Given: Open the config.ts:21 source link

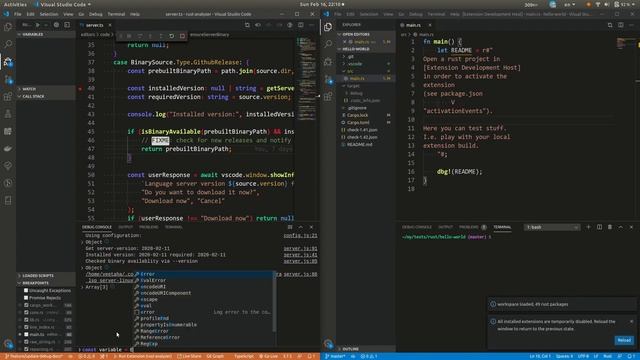Looking at the screenshot, I should (x=300, y=236).
